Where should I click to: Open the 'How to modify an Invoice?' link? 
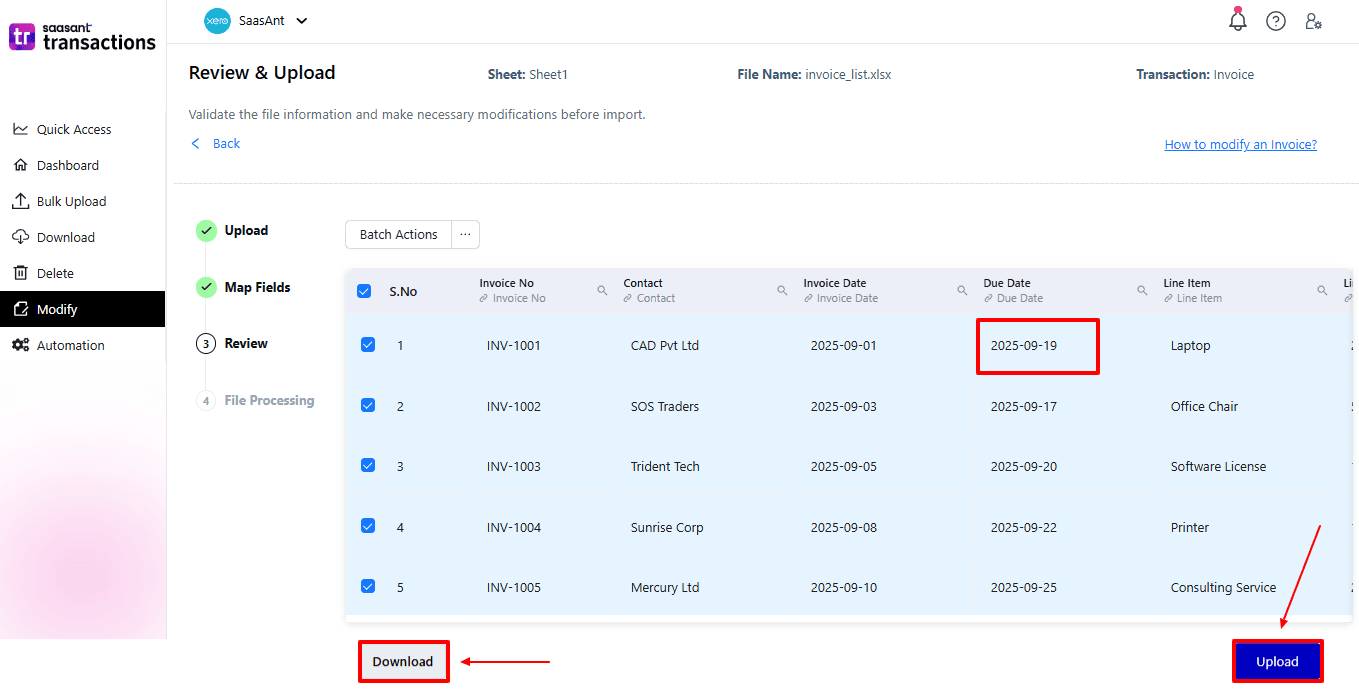[x=1240, y=144]
